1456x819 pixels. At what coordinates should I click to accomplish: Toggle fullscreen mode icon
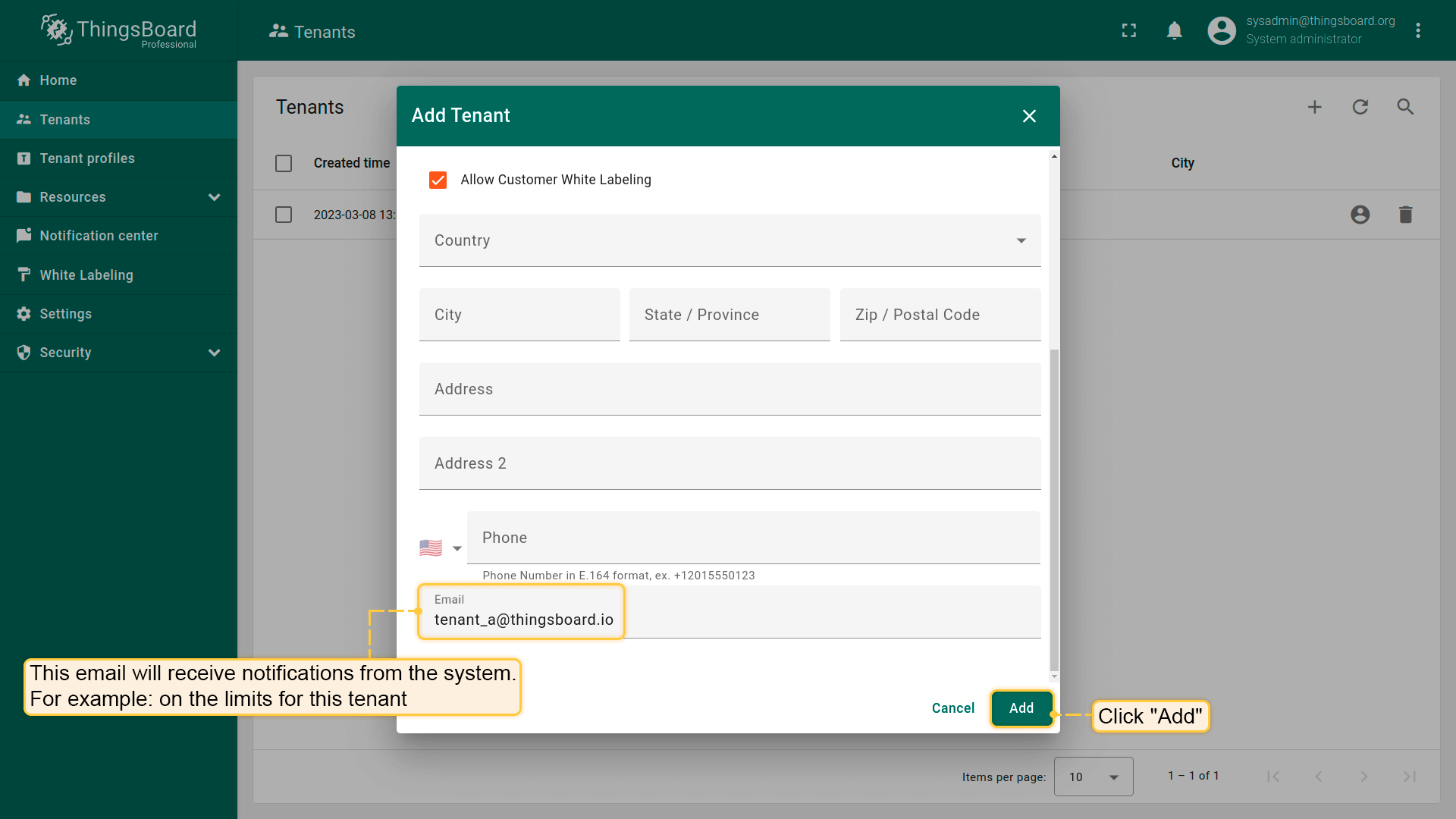[1129, 30]
